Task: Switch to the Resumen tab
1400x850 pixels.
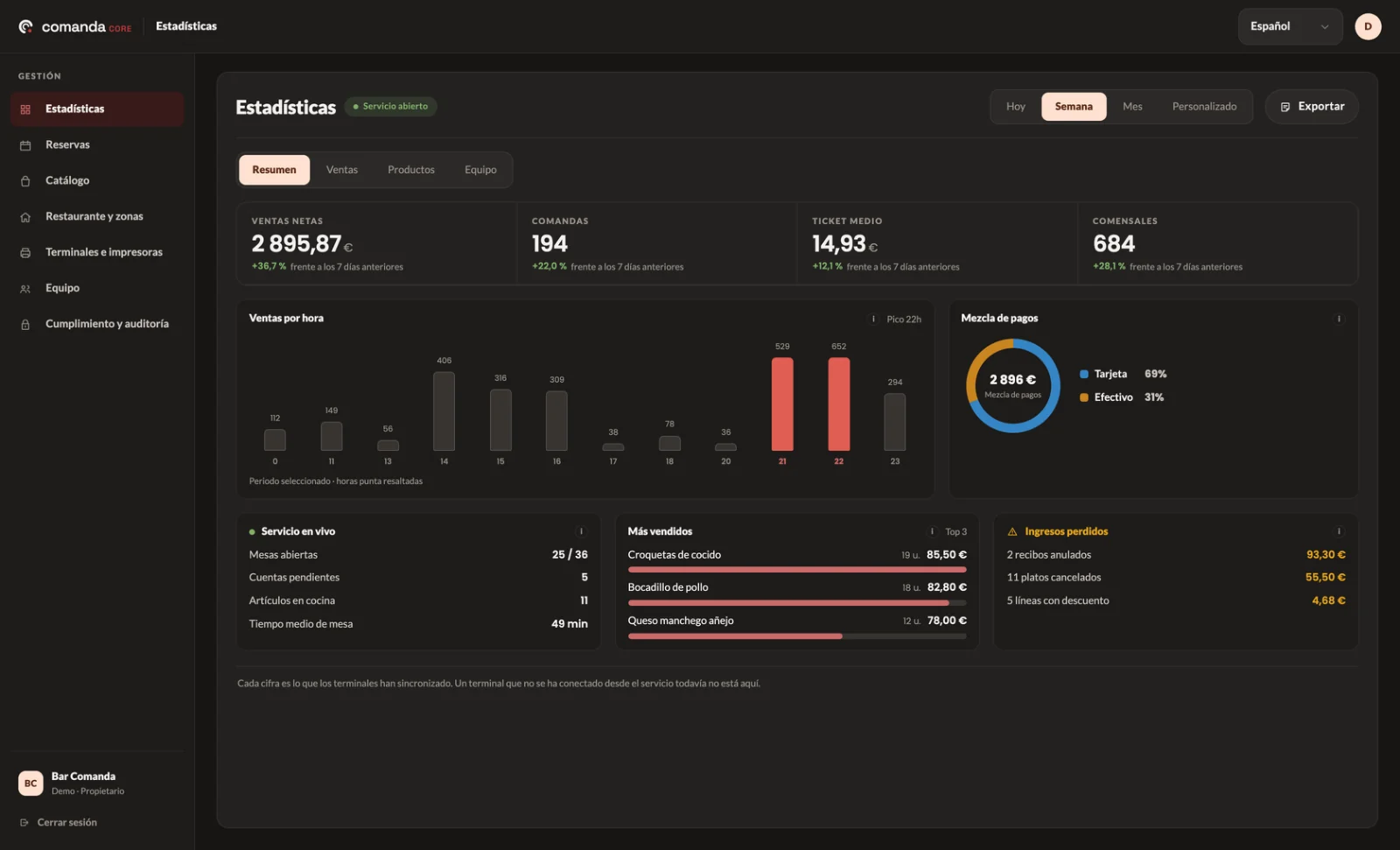Action: pos(274,170)
